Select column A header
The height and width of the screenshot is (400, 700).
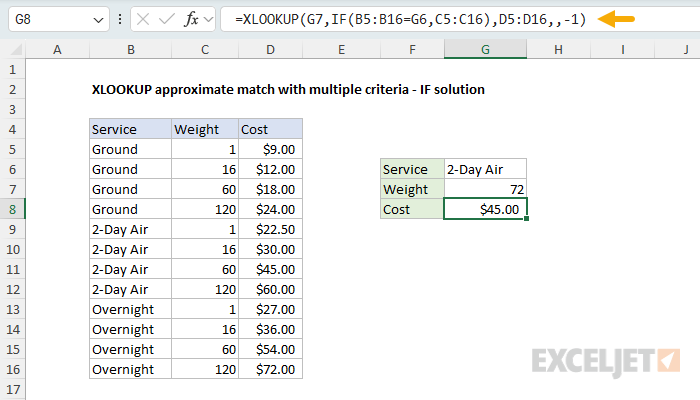click(x=57, y=50)
